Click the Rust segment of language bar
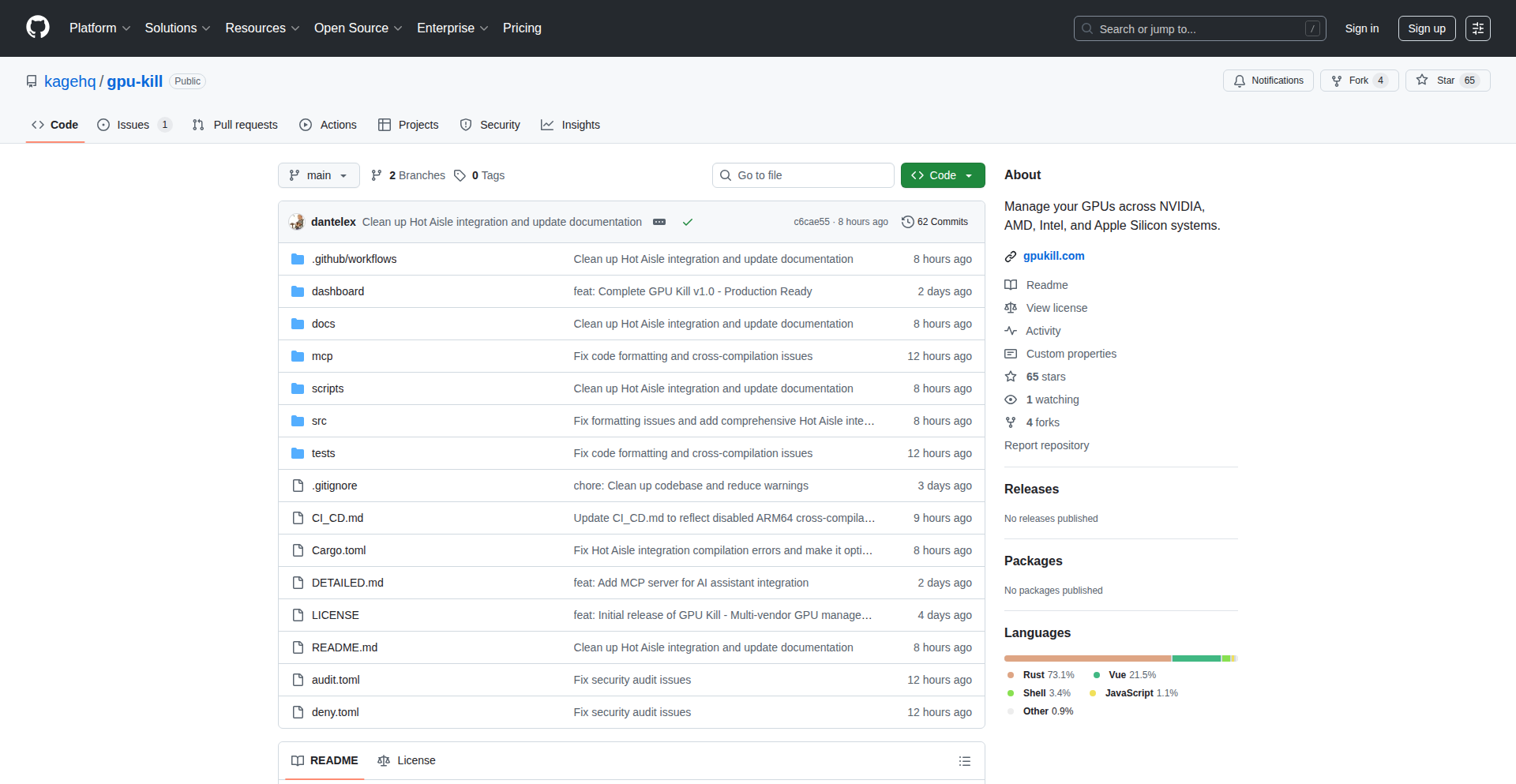The image size is (1516, 784). [1087, 658]
